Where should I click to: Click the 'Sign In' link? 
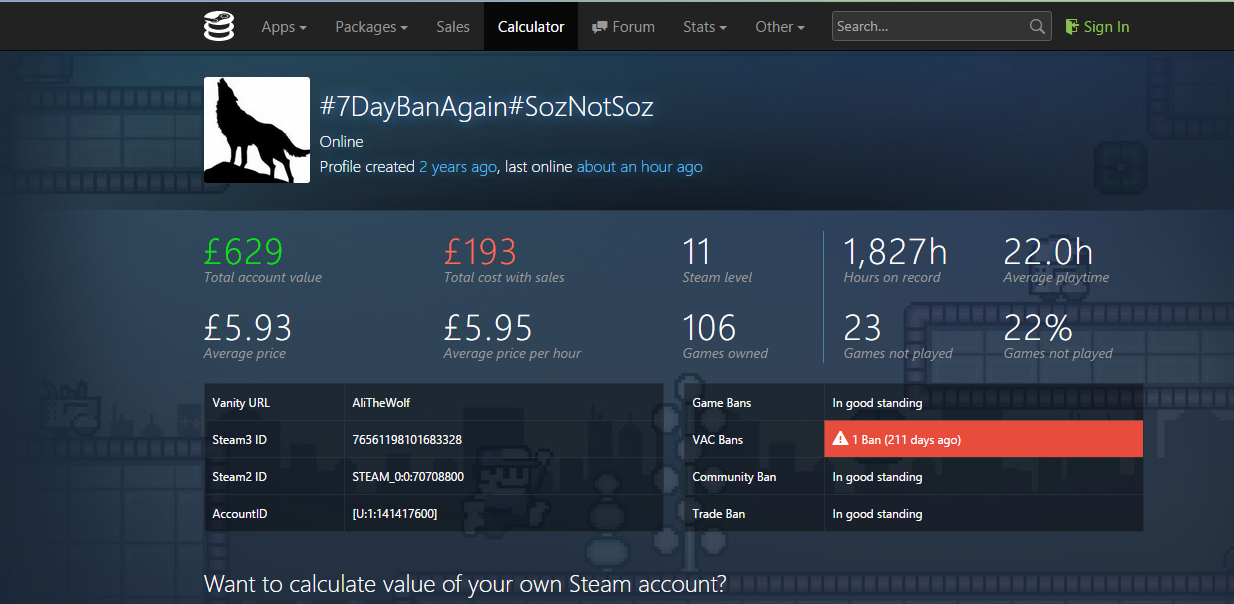click(x=1106, y=27)
